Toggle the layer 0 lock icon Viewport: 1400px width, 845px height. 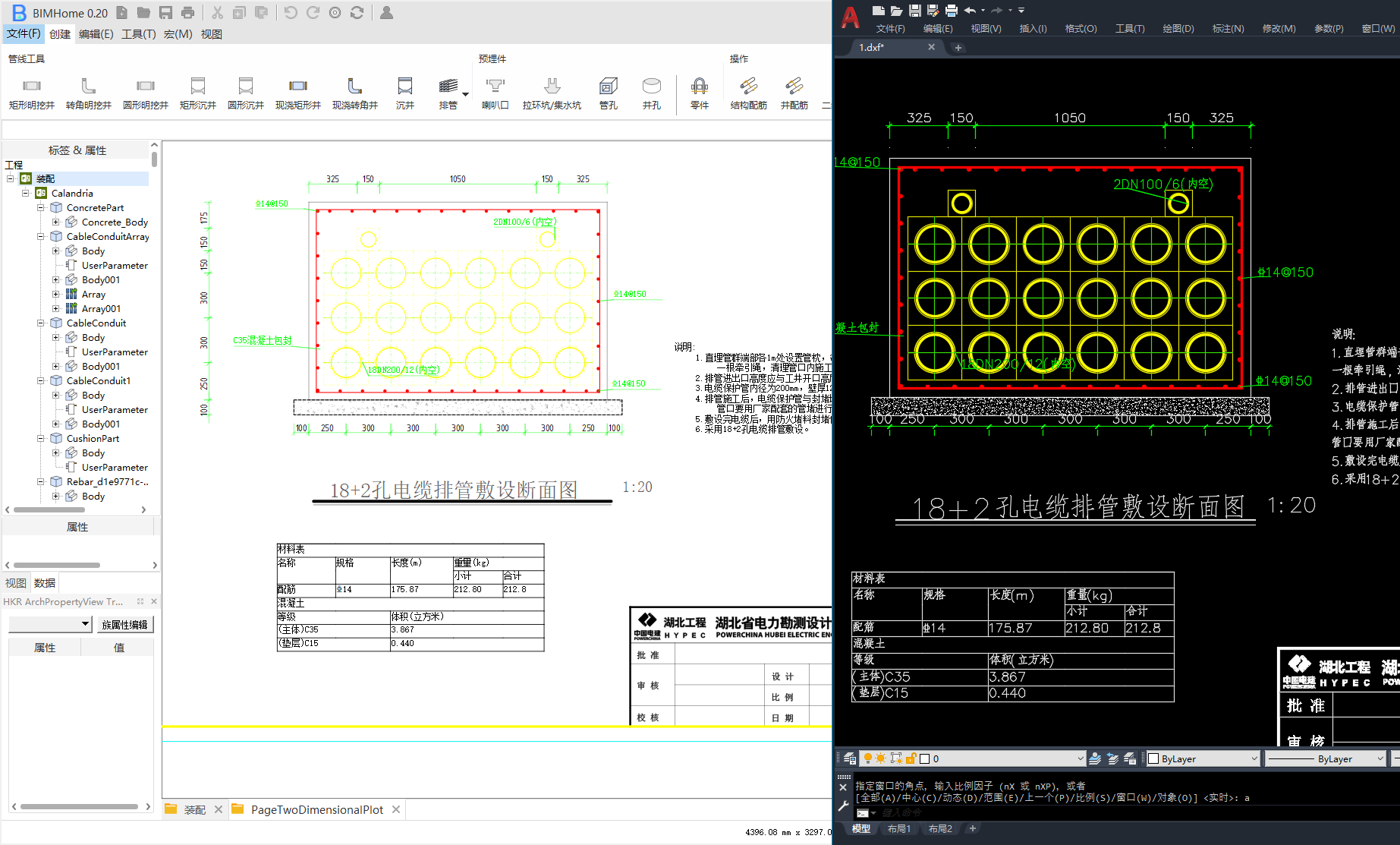(x=911, y=758)
